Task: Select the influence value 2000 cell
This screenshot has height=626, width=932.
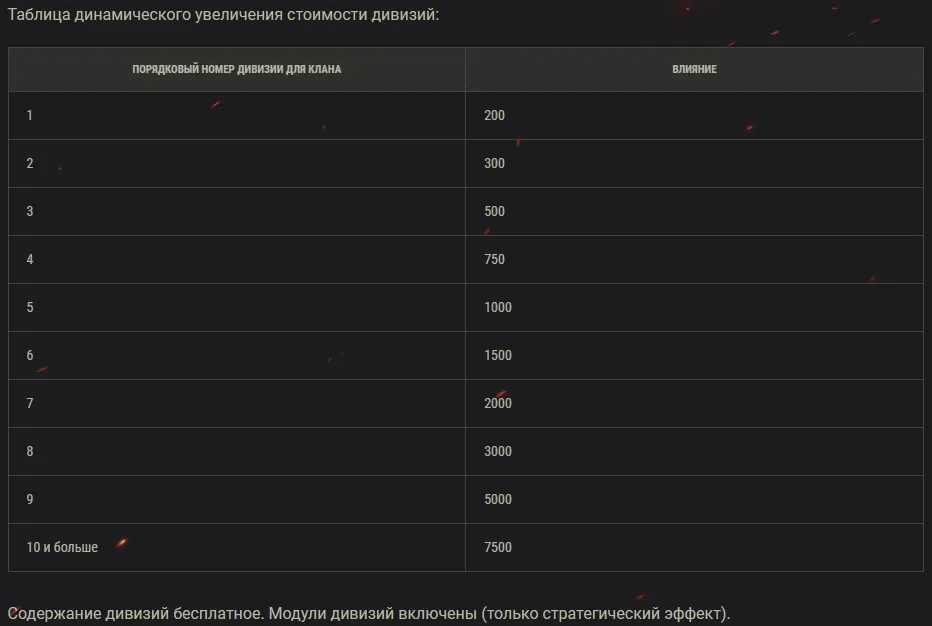Action: [497, 404]
